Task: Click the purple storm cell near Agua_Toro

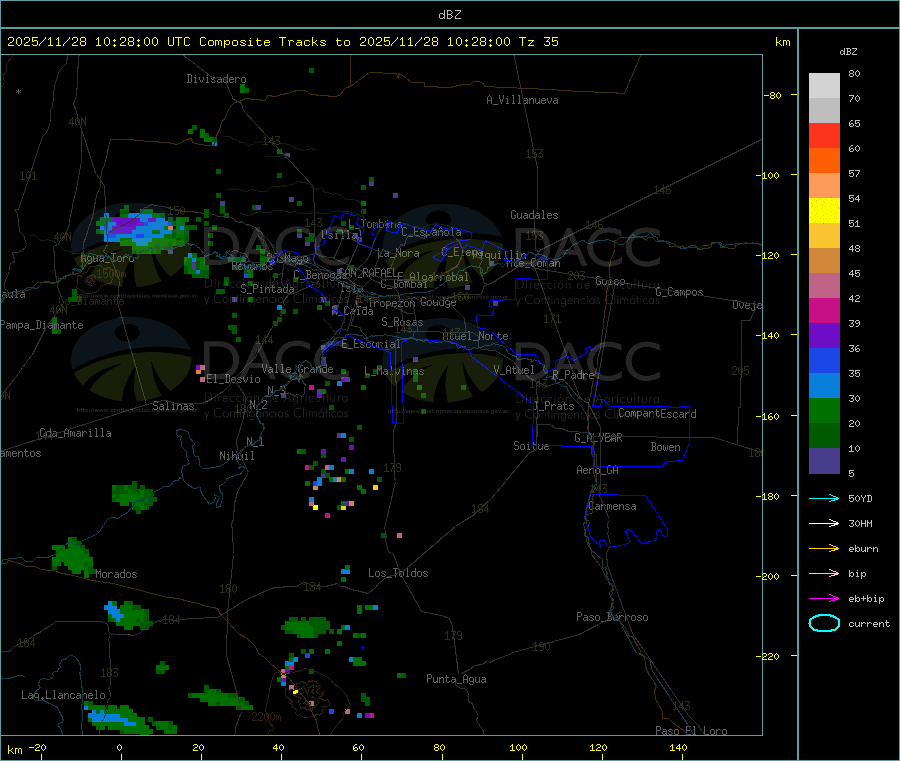Action: 129,225
